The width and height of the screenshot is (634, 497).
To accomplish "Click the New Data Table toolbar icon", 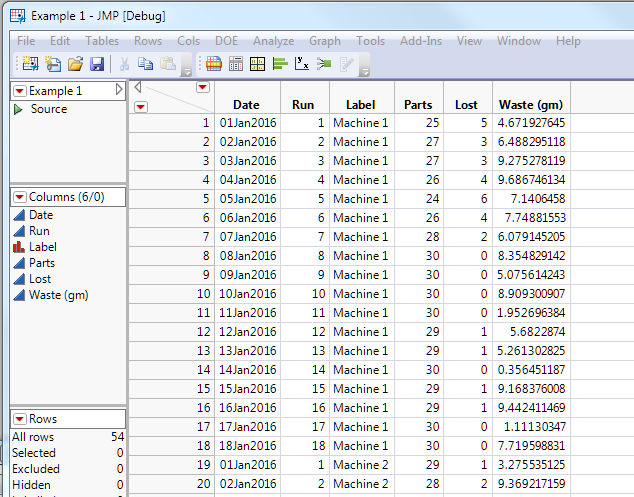I will coord(29,64).
